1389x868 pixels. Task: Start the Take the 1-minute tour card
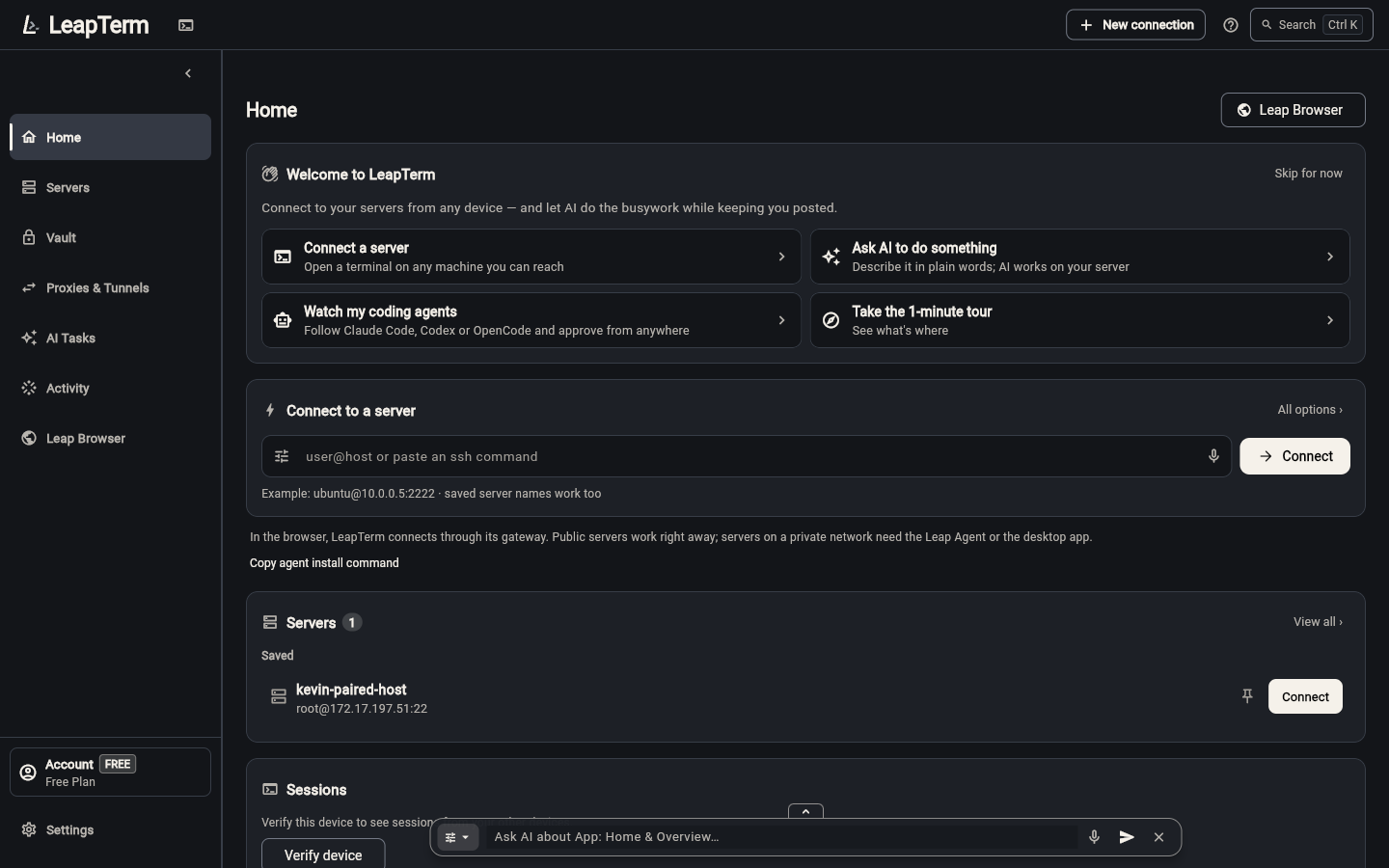[x=1079, y=320]
